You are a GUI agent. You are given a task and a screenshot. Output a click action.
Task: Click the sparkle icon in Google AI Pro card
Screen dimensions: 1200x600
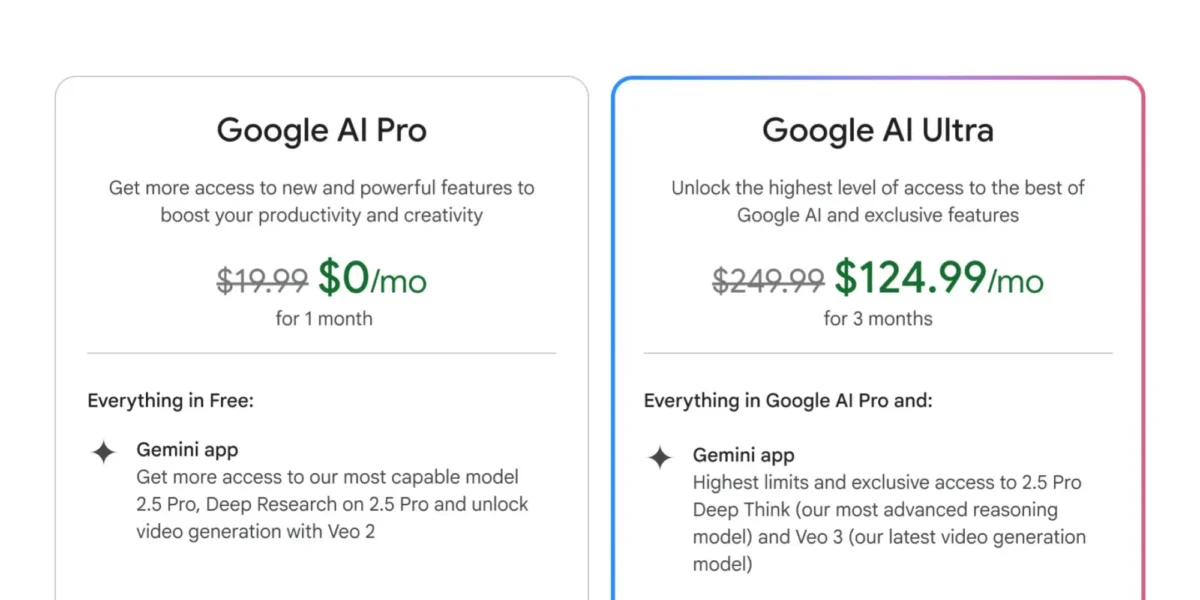pos(103,452)
